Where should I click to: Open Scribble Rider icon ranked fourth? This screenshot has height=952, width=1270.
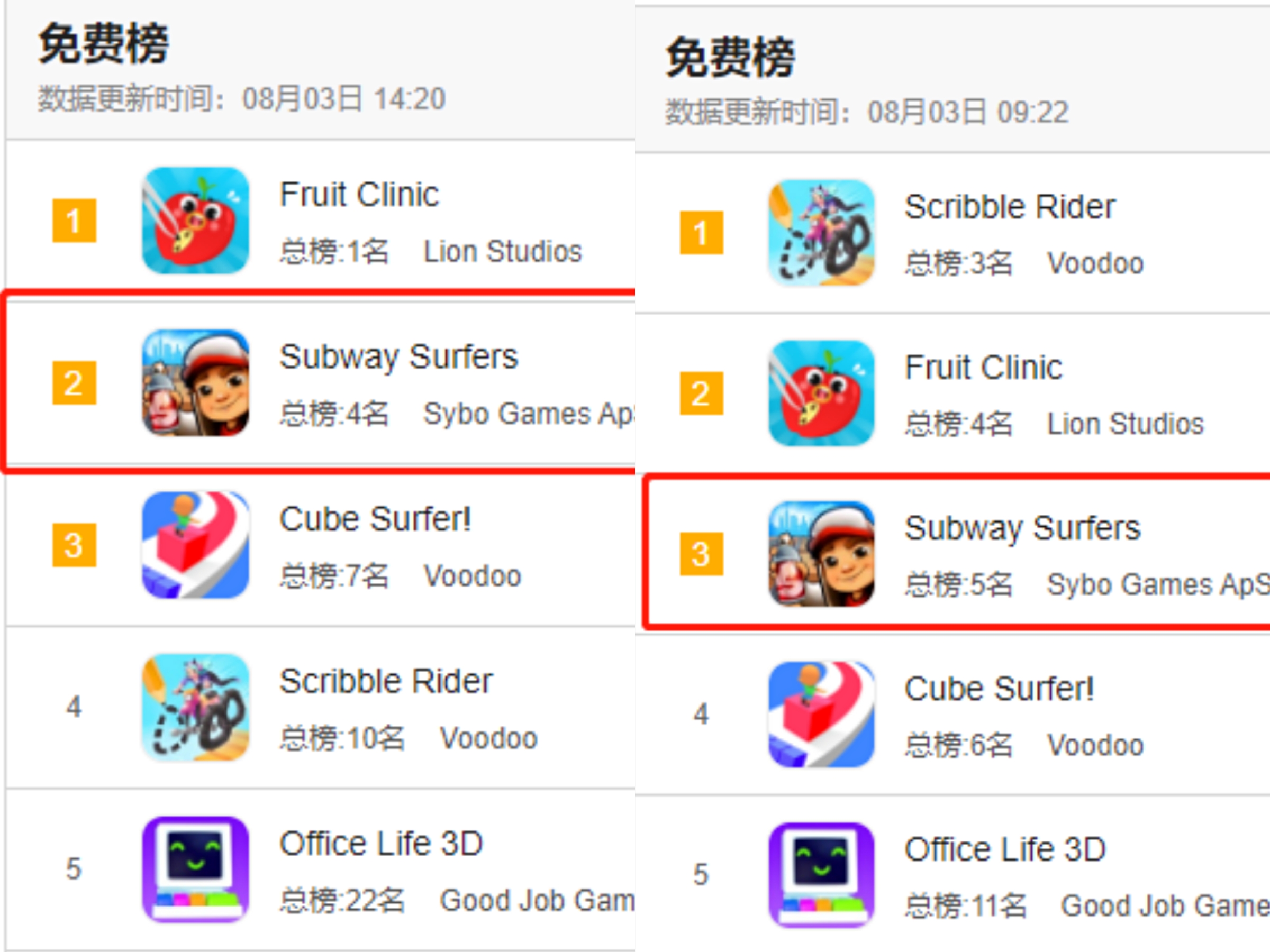coord(196,707)
